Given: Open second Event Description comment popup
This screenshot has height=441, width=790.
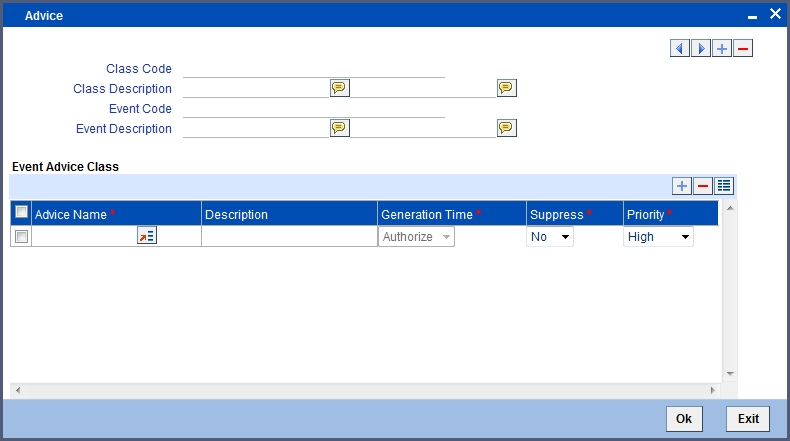Looking at the screenshot, I should coord(506,128).
